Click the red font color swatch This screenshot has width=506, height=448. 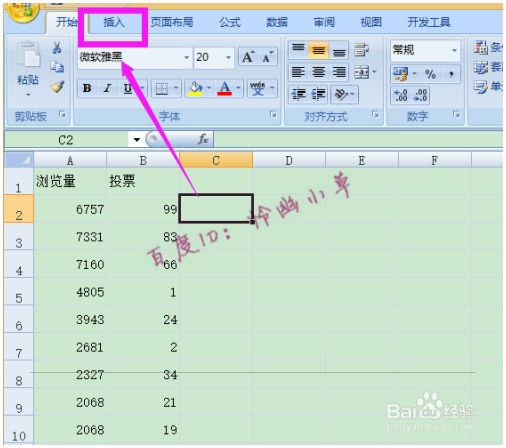click(x=224, y=88)
